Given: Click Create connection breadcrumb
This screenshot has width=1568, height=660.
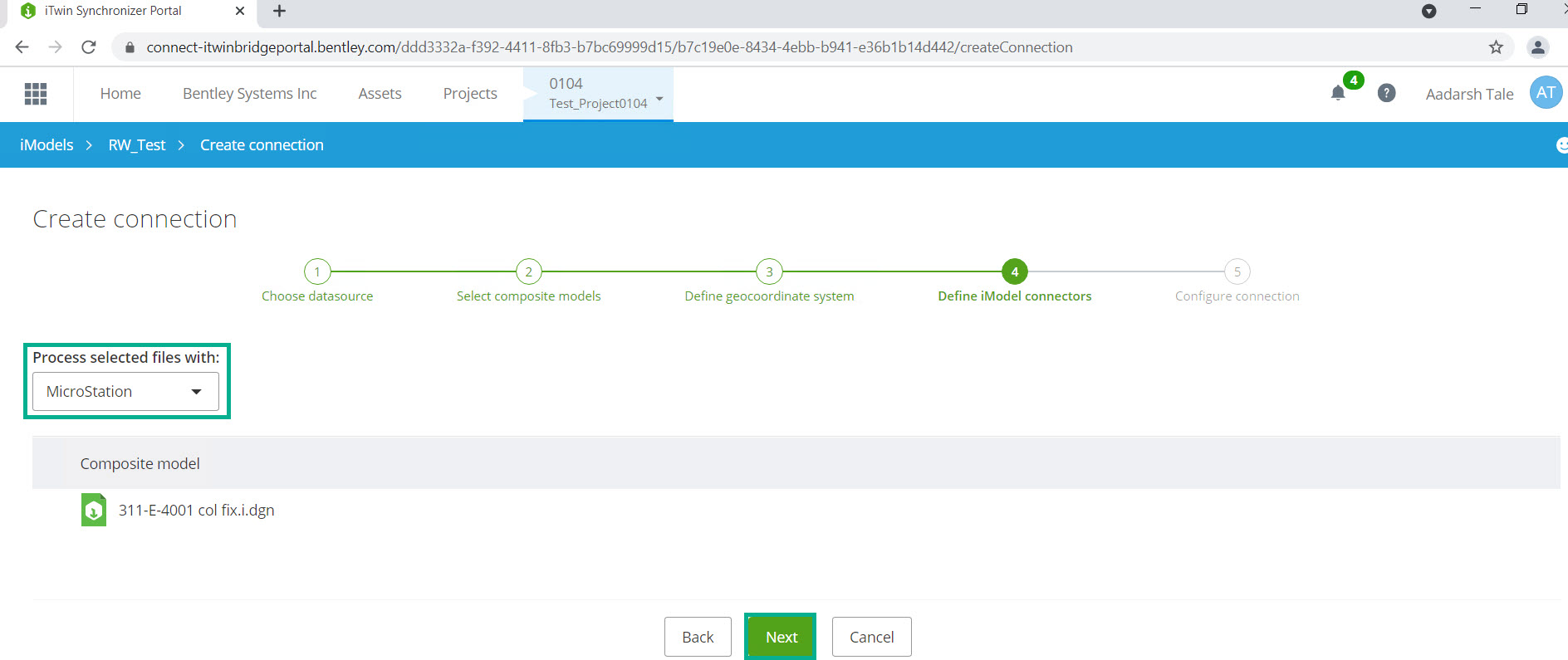Looking at the screenshot, I should 262,145.
